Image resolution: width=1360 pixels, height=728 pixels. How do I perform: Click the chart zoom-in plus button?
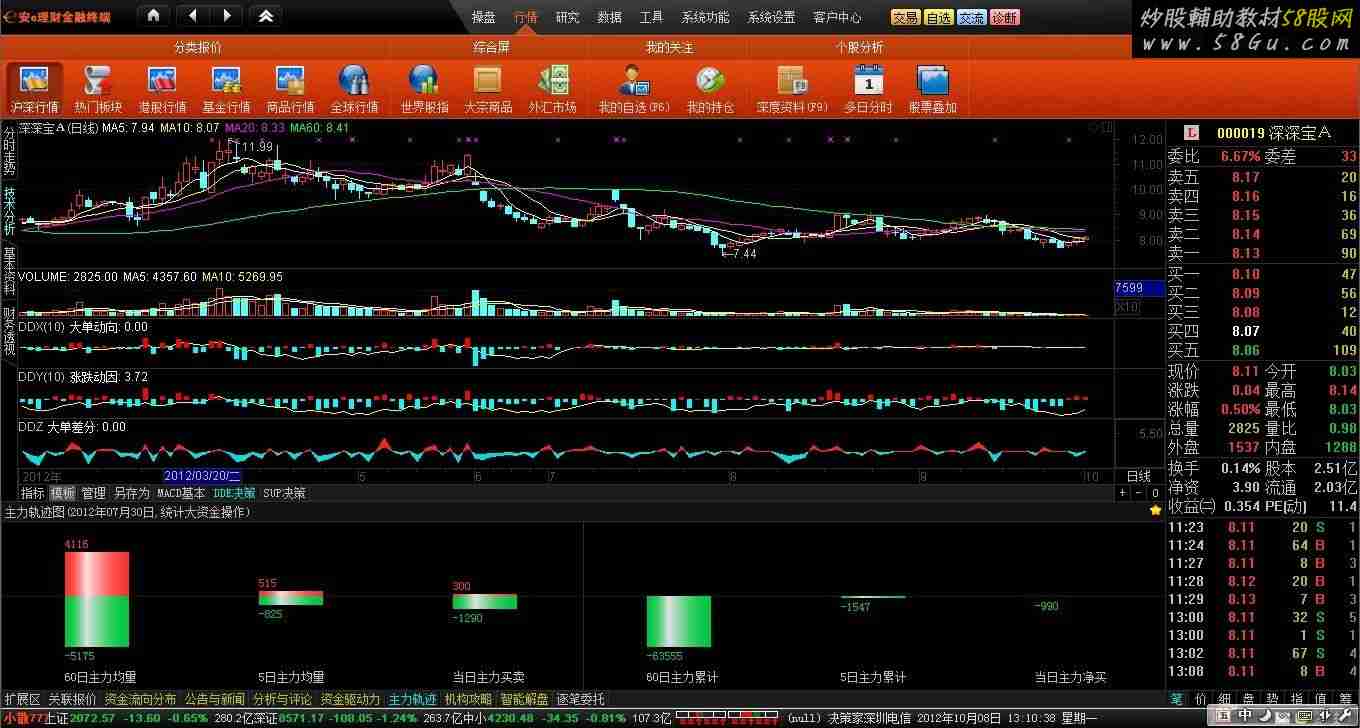(1123, 493)
